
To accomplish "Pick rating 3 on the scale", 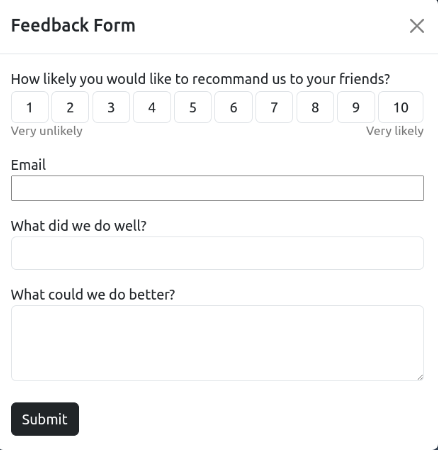I will click(111, 107).
